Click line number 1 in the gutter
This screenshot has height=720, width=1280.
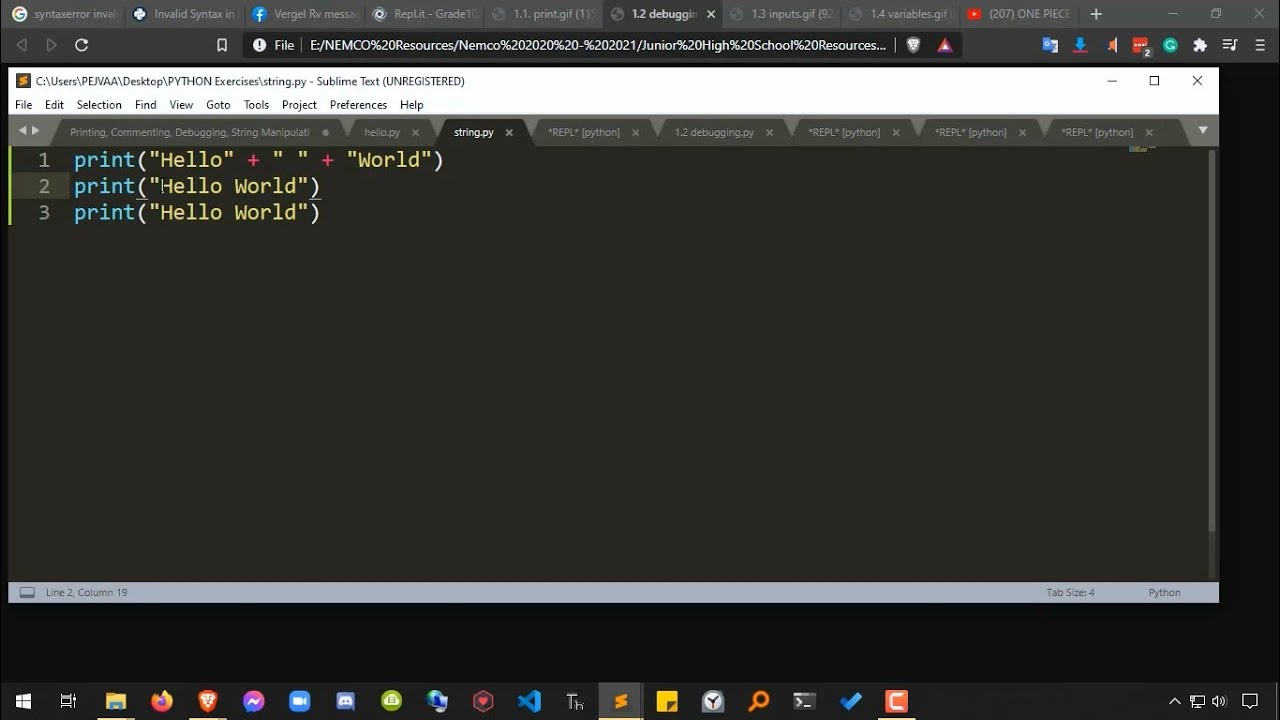[44, 160]
